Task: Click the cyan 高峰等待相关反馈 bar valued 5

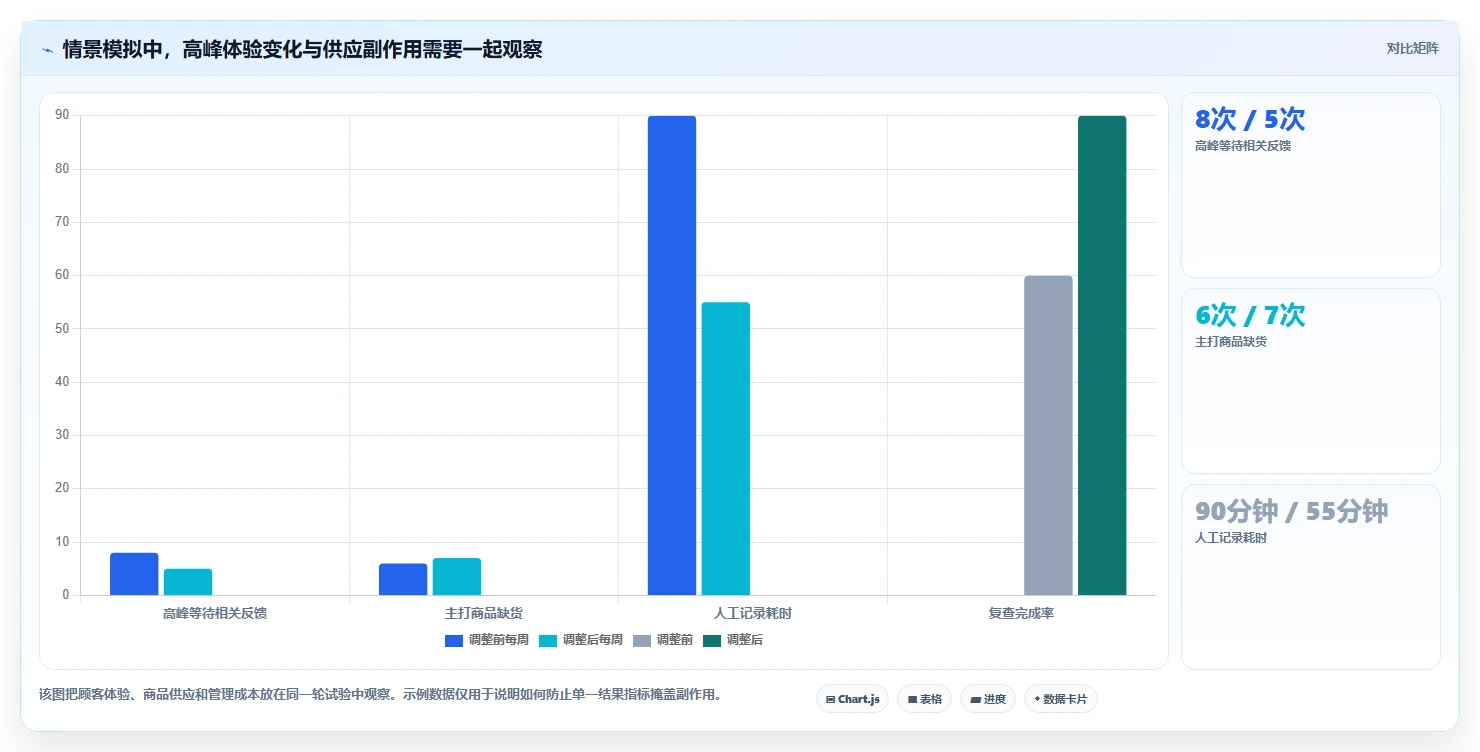Action: pyautogui.click(x=188, y=582)
